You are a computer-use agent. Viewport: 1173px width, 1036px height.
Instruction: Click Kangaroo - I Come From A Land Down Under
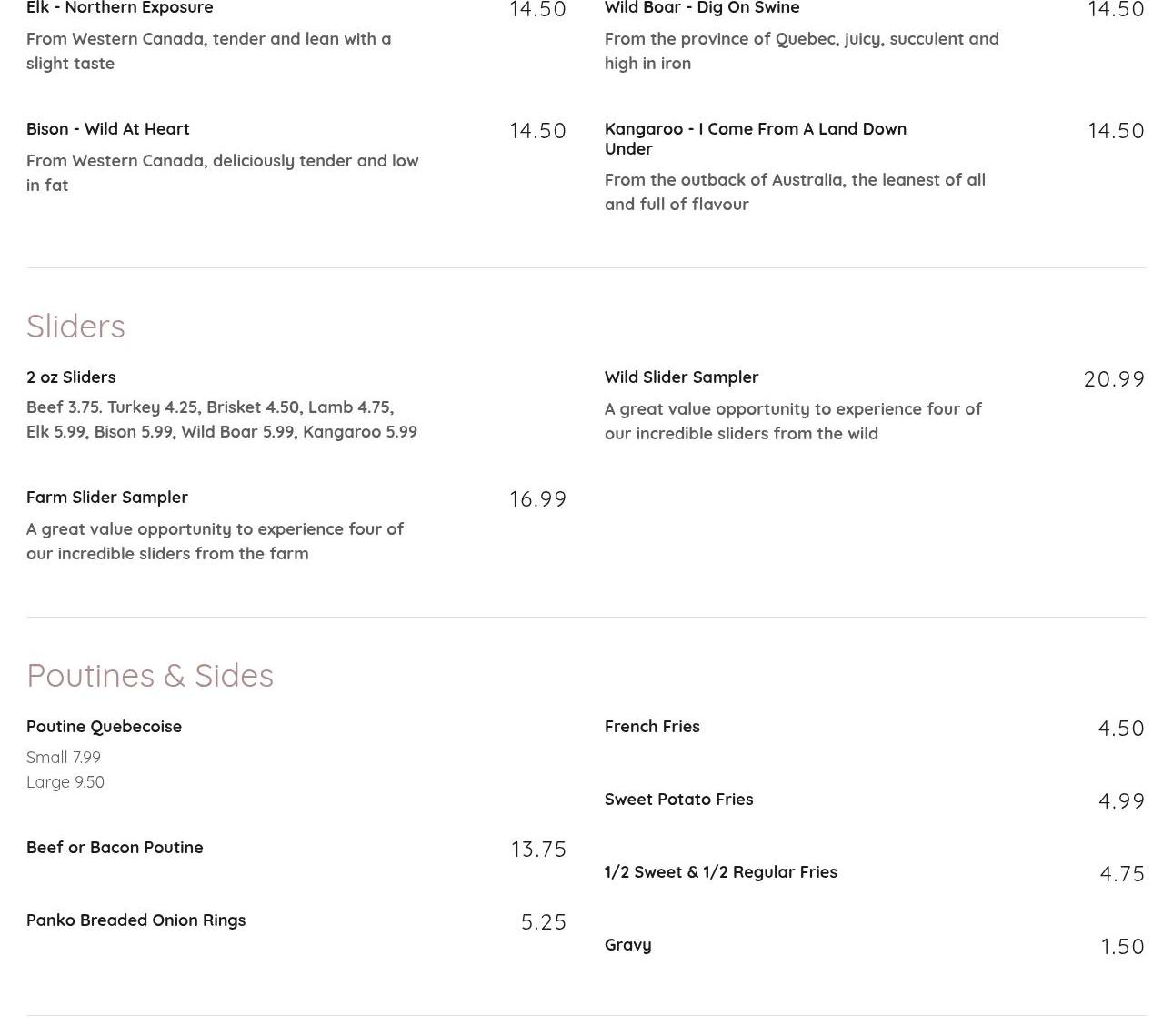coord(755,138)
